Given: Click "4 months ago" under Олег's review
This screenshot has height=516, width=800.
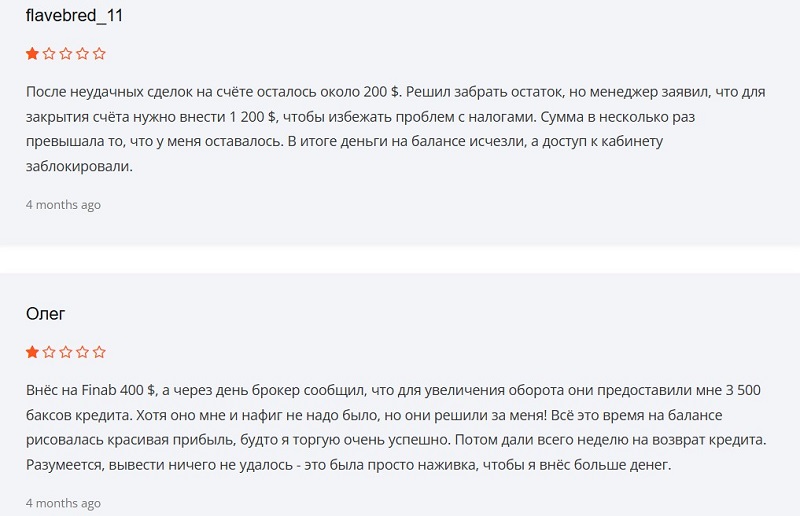Looking at the screenshot, I should [x=63, y=503].
